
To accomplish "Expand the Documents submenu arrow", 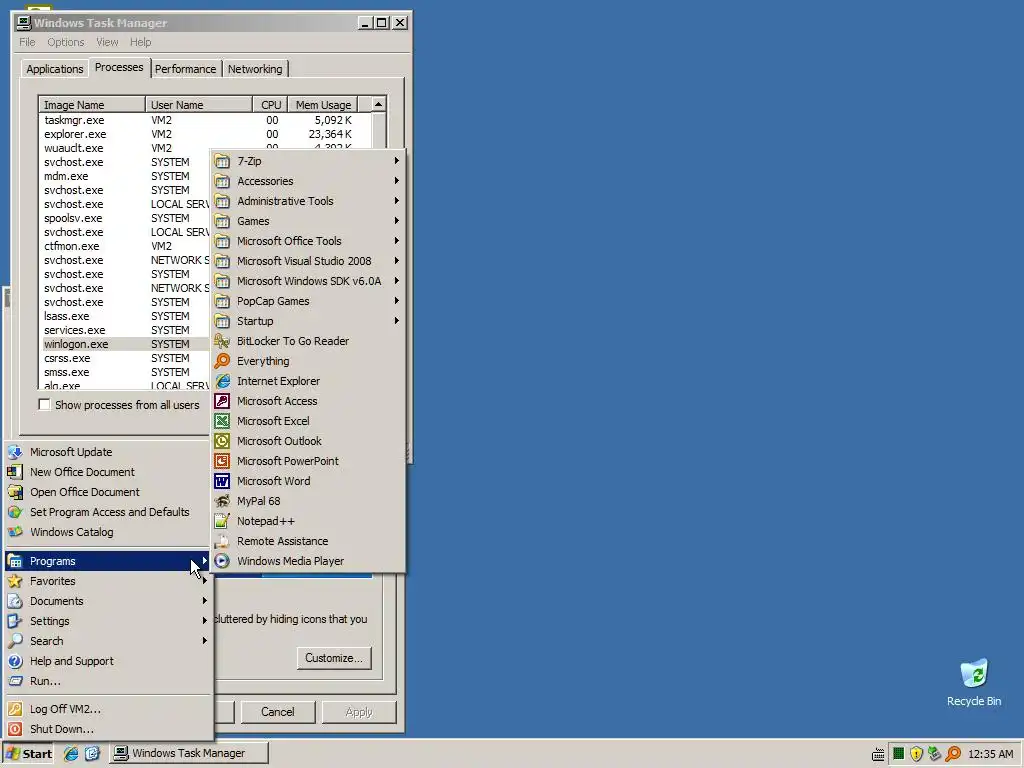I will [204, 601].
